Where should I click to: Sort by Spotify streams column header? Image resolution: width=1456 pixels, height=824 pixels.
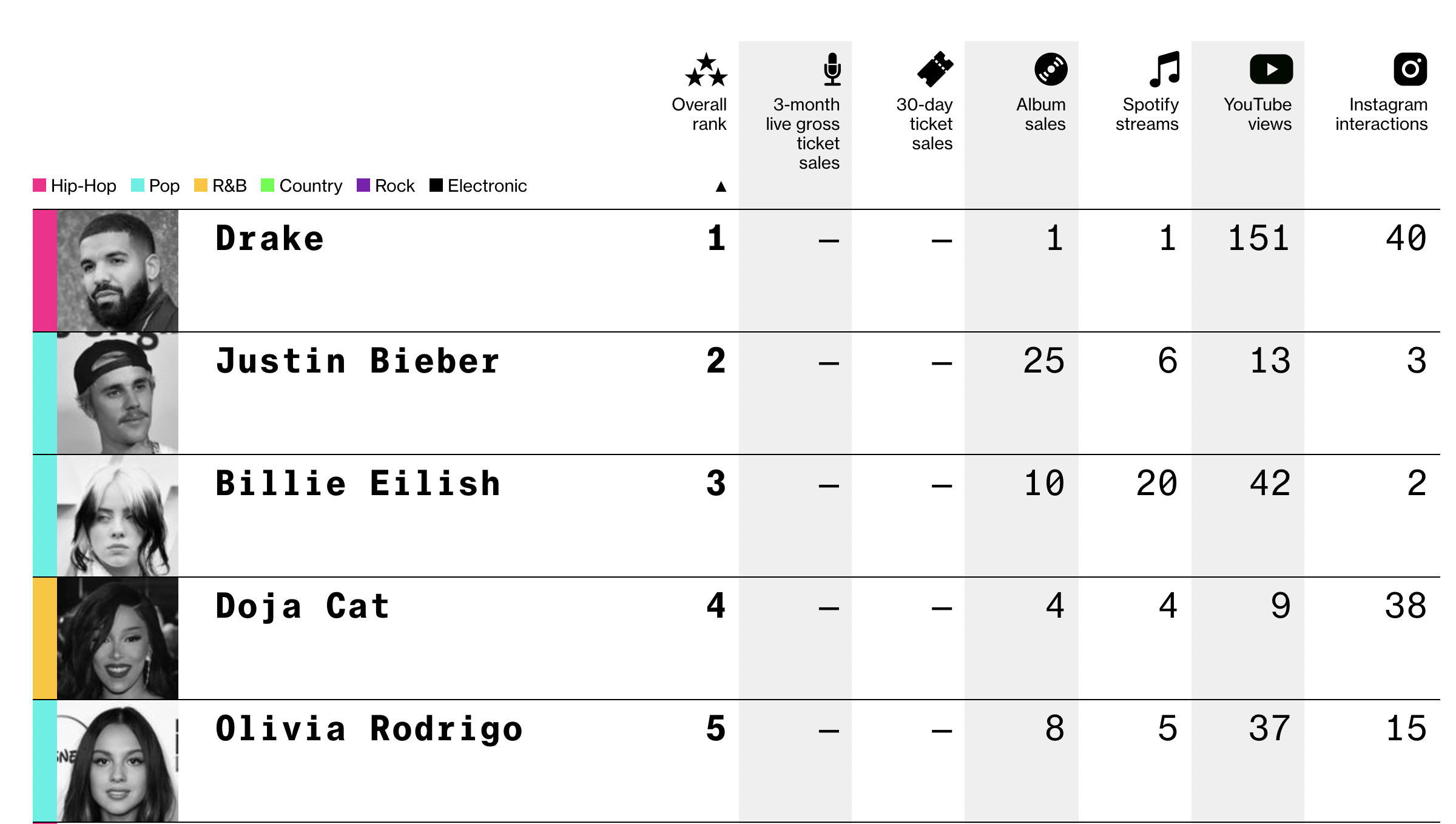pos(1147,114)
